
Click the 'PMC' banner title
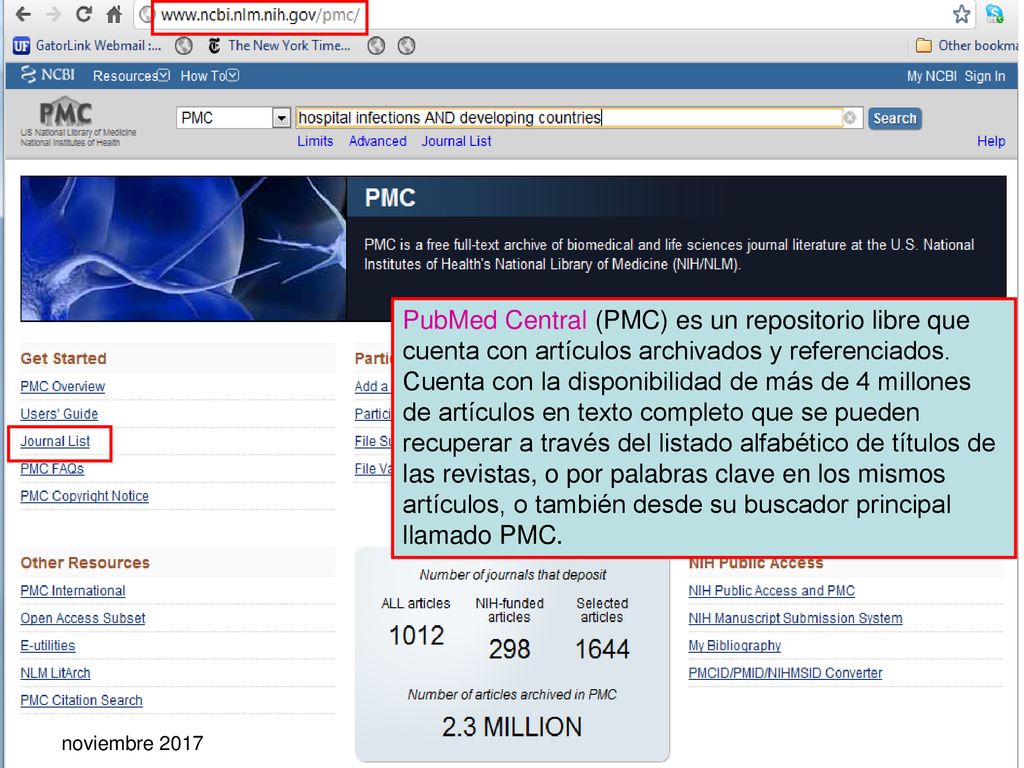(390, 198)
